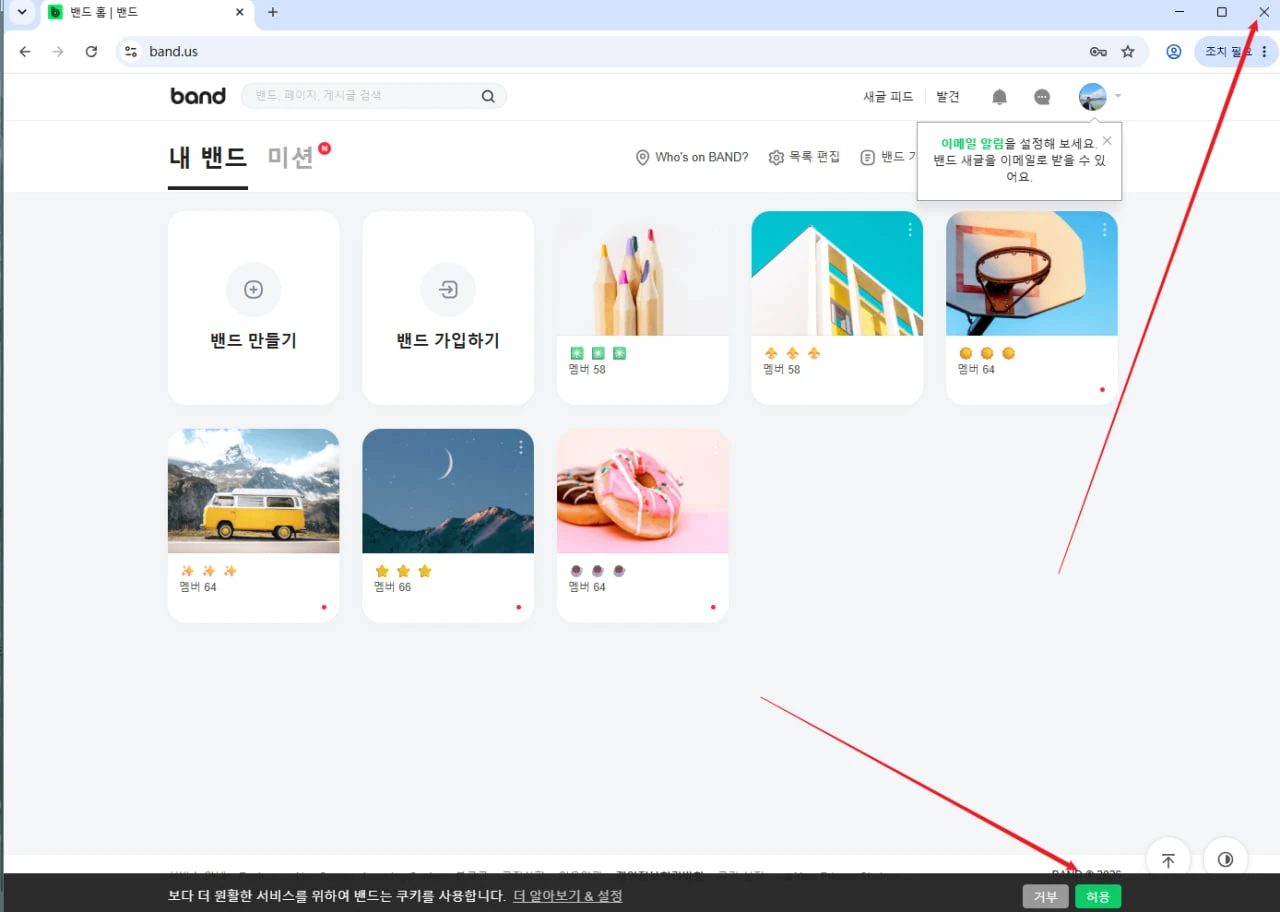Open 더 알아보기 & 설정 link

(568, 896)
